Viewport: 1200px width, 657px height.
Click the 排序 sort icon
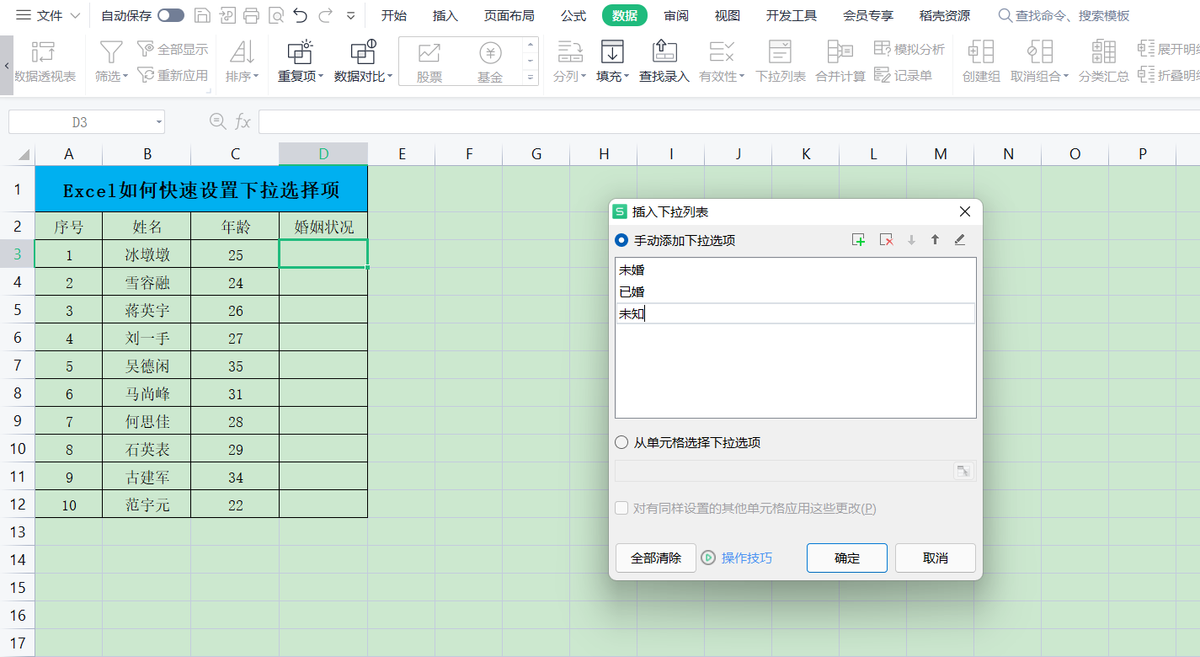click(242, 52)
